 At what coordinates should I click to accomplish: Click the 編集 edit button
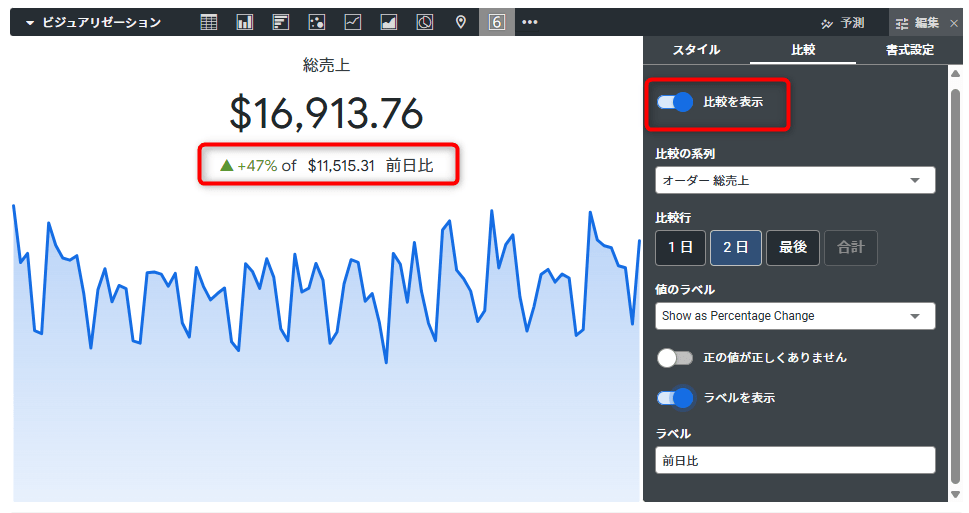click(918, 23)
